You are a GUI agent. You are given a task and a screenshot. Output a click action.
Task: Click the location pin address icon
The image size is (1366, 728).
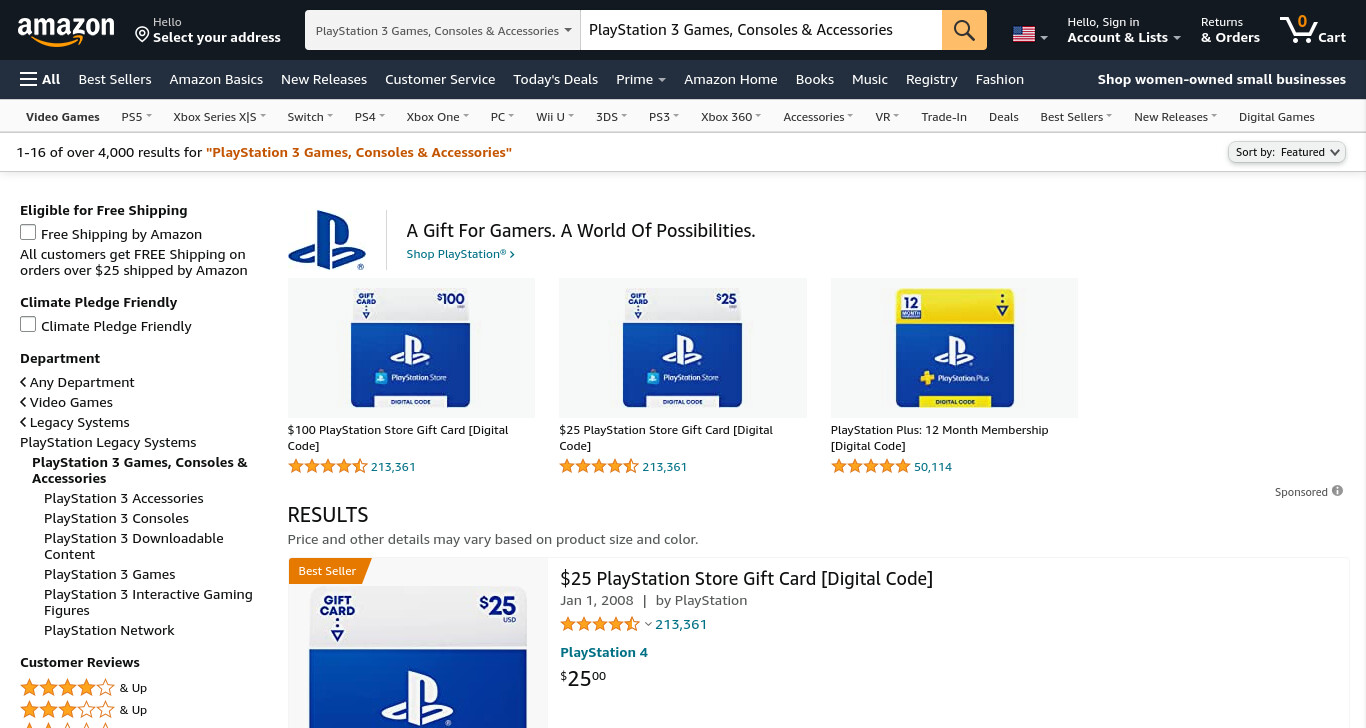(x=142, y=35)
